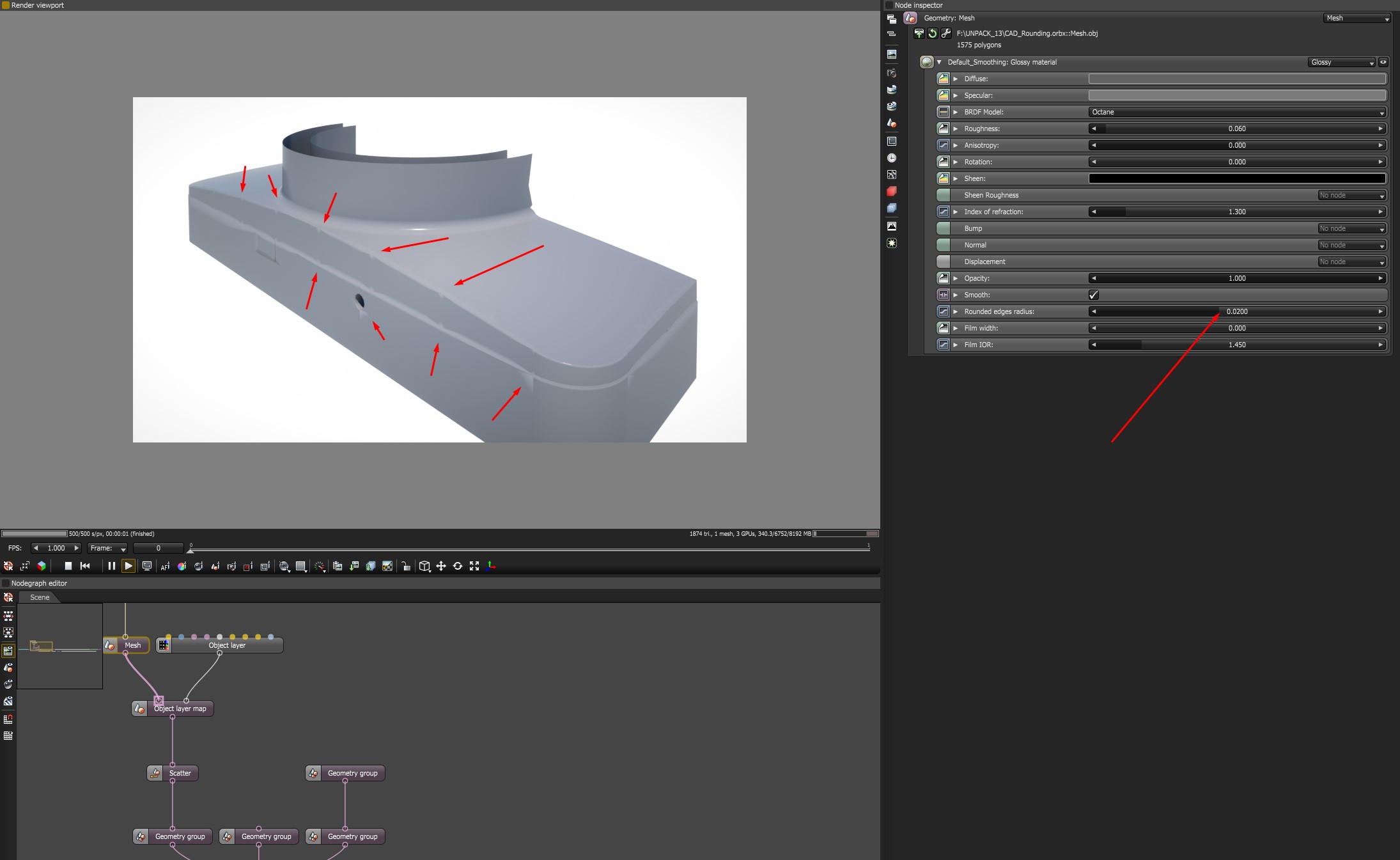Select the Object layer map node
Image resolution: width=1400 pixels, height=860 pixels.
(x=173, y=708)
